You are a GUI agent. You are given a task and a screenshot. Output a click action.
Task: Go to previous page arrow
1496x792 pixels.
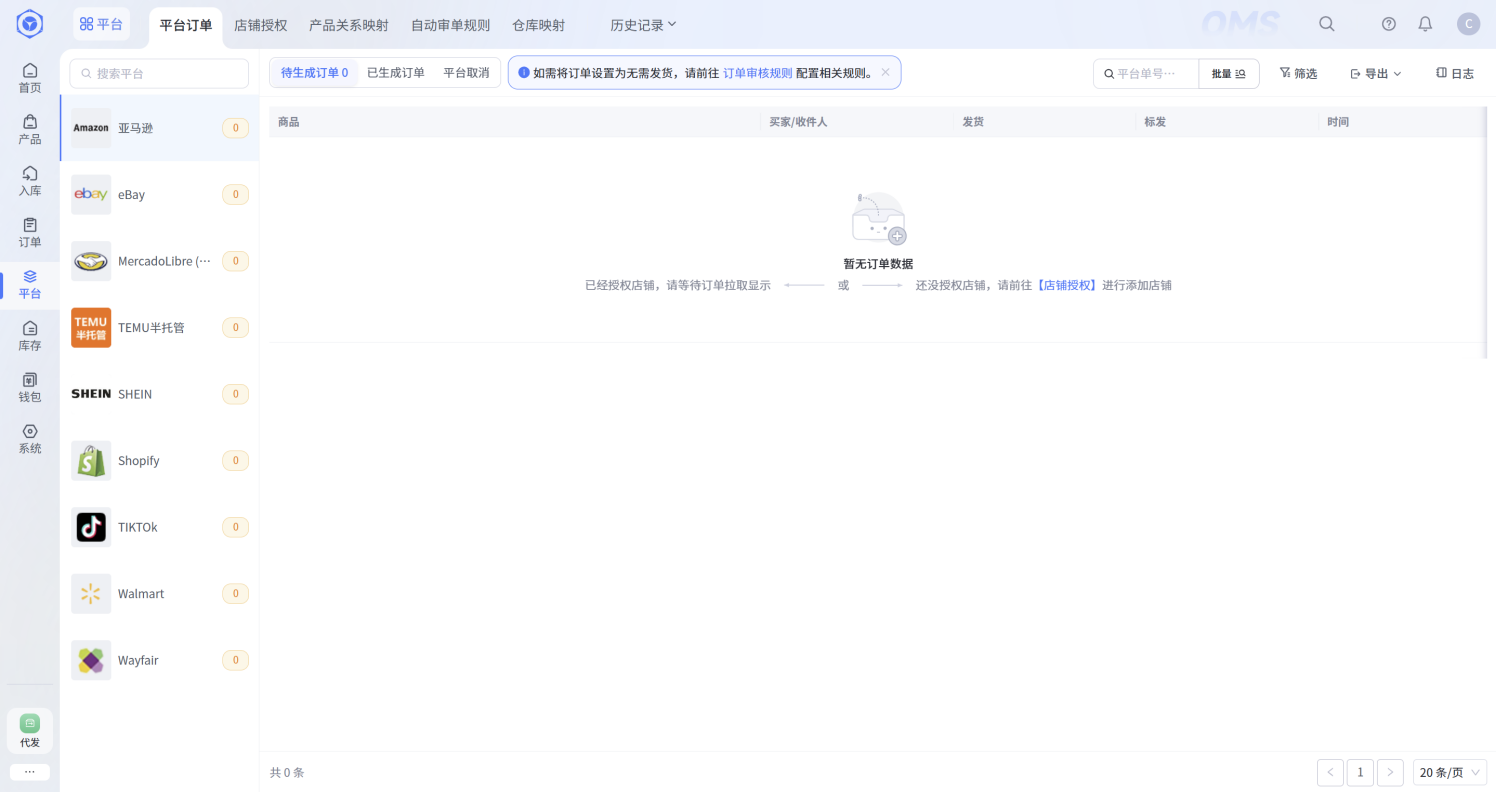(1330, 772)
